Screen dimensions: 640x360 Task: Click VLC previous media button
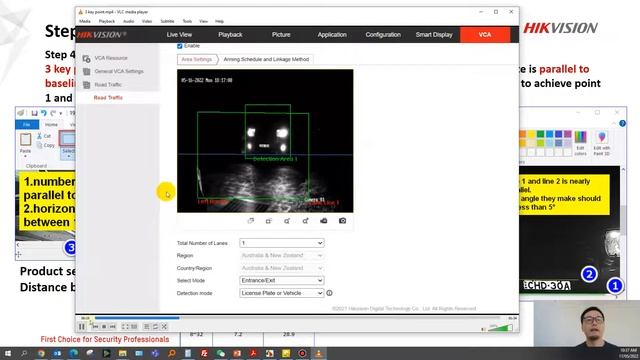click(x=95, y=327)
